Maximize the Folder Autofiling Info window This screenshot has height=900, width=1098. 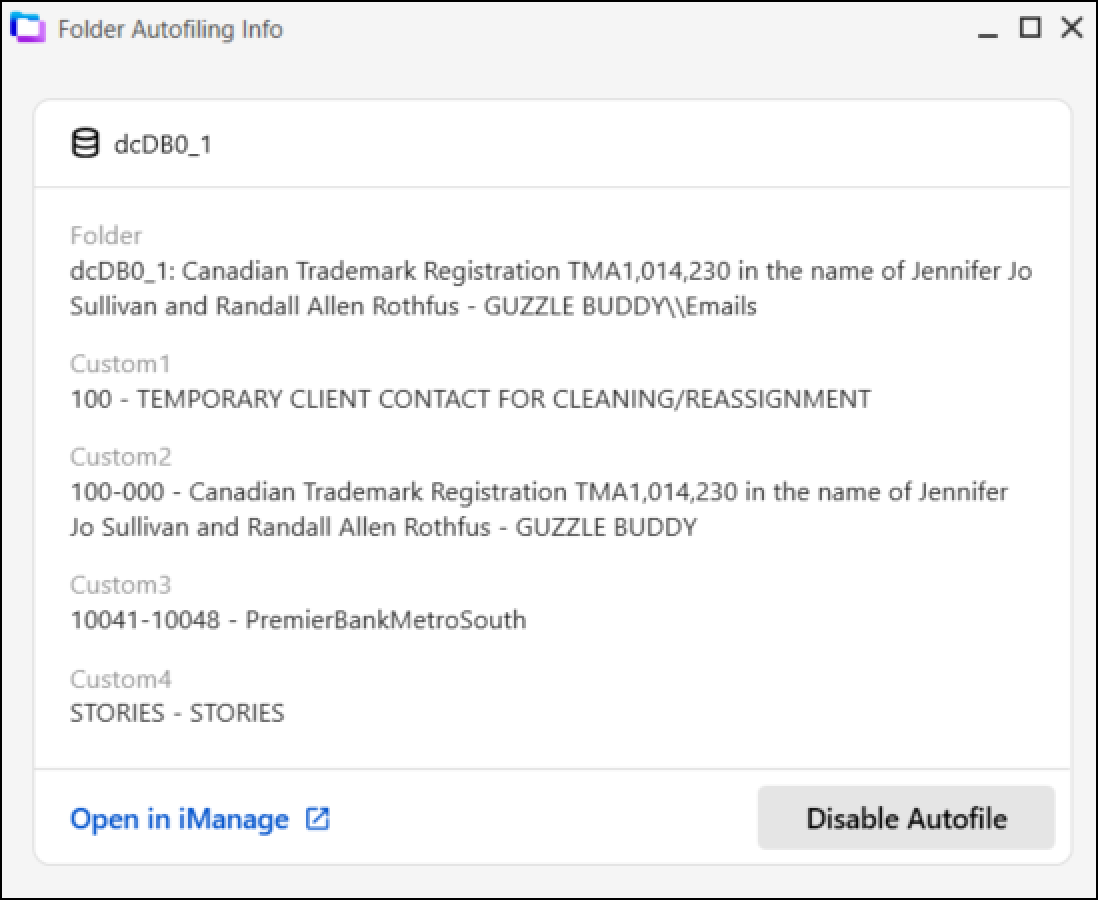(1030, 28)
